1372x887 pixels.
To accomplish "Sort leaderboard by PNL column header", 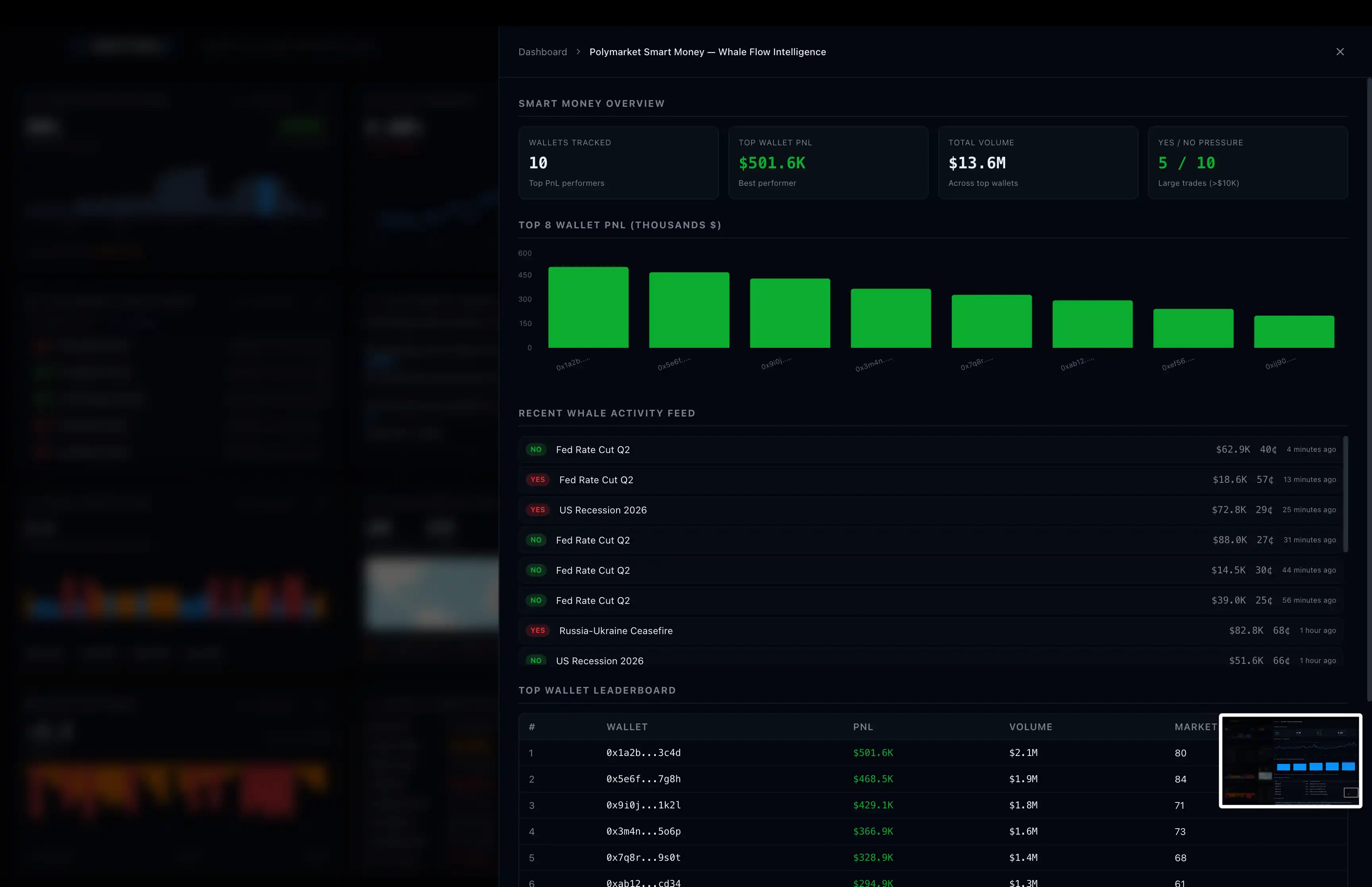I will coord(863,727).
